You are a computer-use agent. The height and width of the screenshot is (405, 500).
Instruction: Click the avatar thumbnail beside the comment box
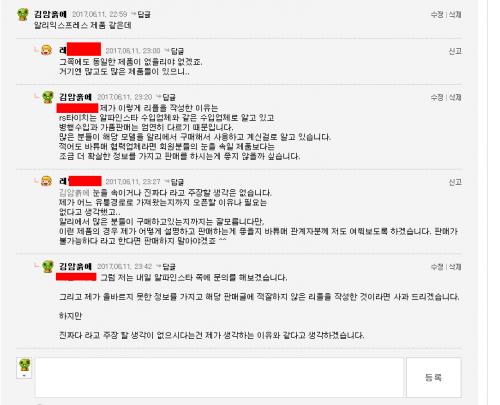click(x=24, y=368)
